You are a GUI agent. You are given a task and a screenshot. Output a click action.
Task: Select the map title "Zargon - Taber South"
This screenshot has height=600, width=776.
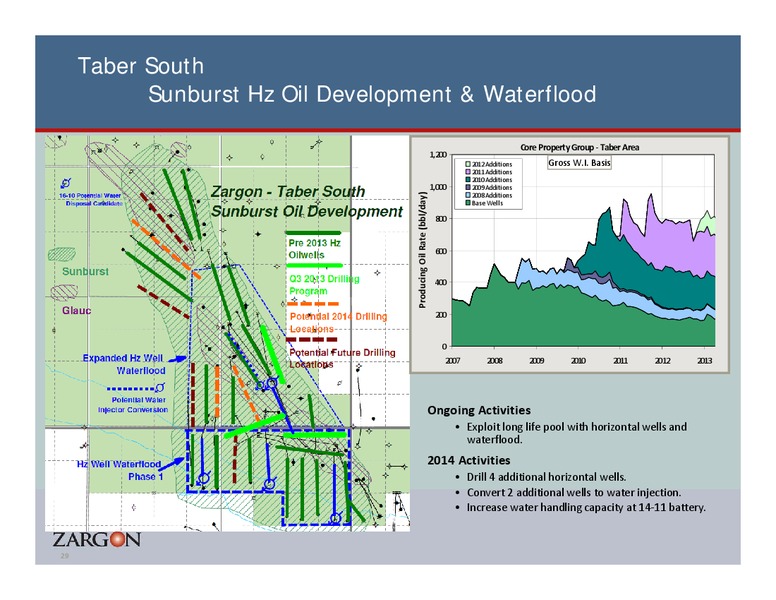(288, 191)
